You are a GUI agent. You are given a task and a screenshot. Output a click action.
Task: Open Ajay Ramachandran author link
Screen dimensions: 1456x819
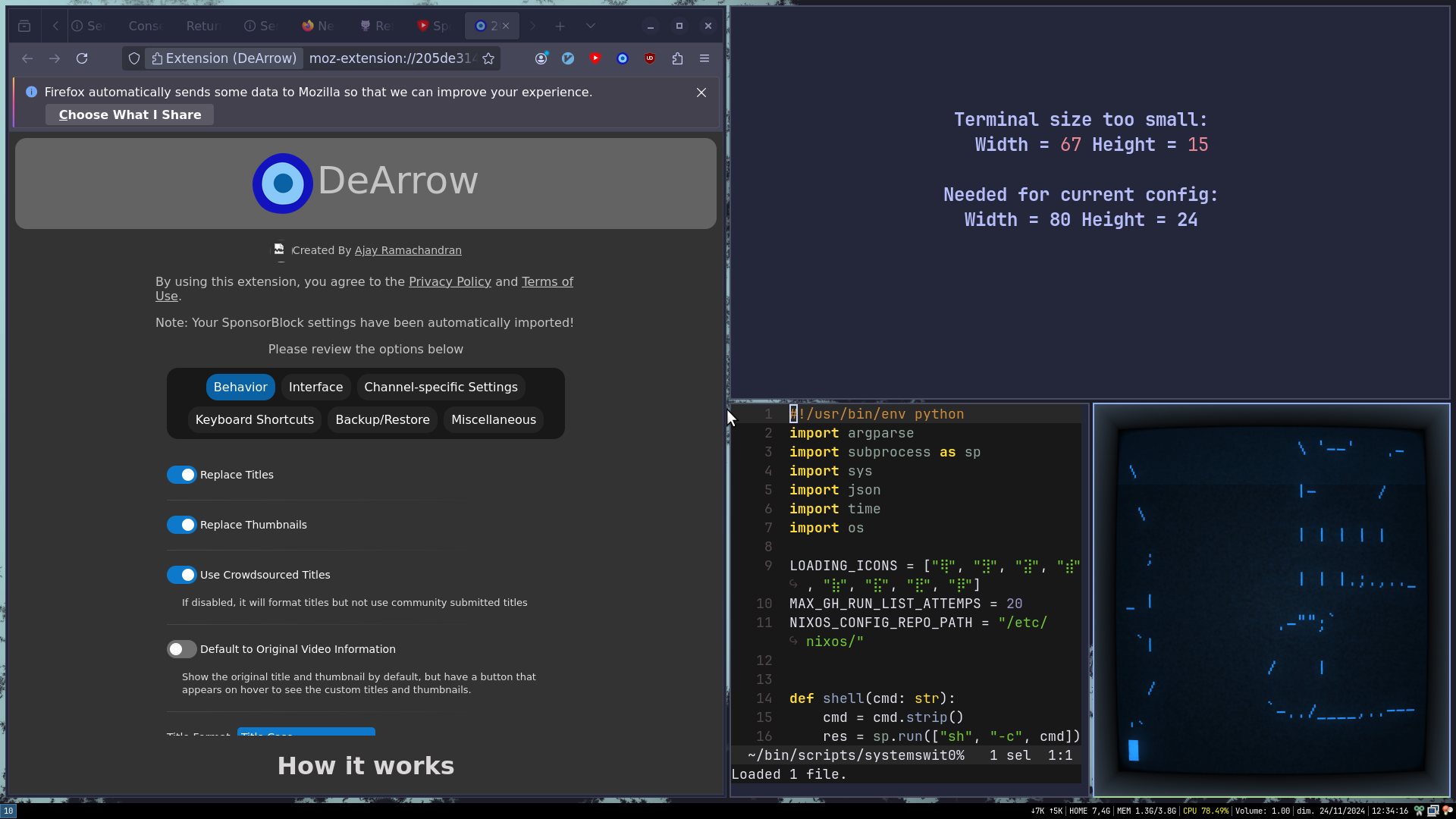(408, 250)
